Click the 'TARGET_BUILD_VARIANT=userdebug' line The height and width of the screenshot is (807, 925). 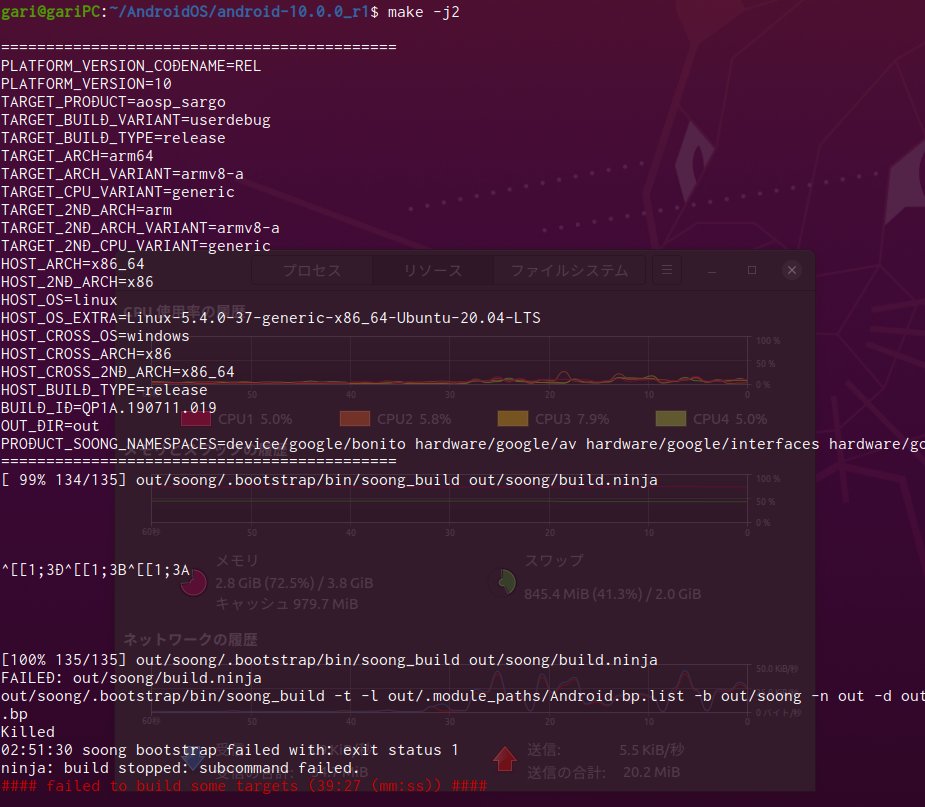coord(136,120)
